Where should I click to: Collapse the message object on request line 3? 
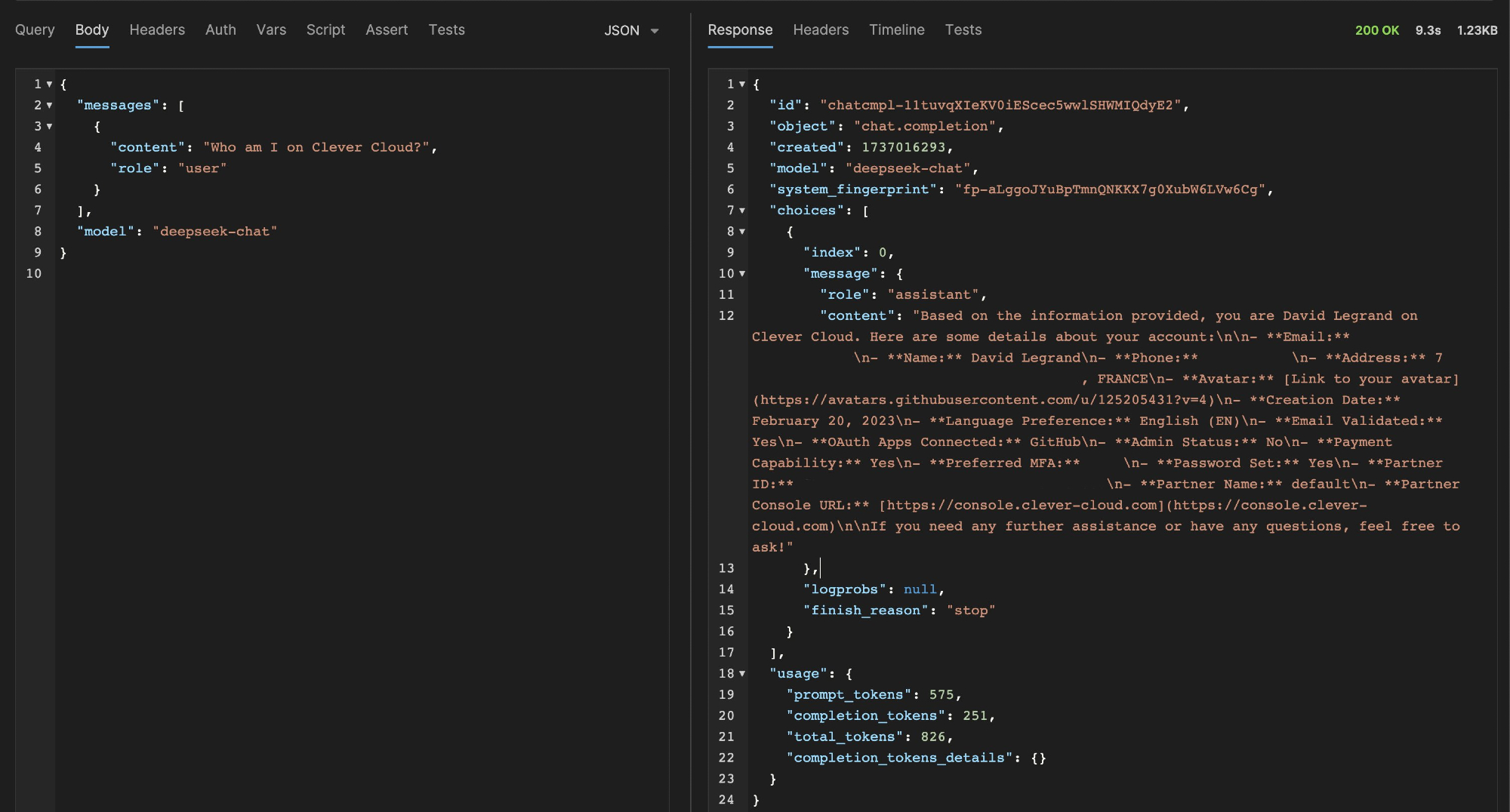coord(49,127)
